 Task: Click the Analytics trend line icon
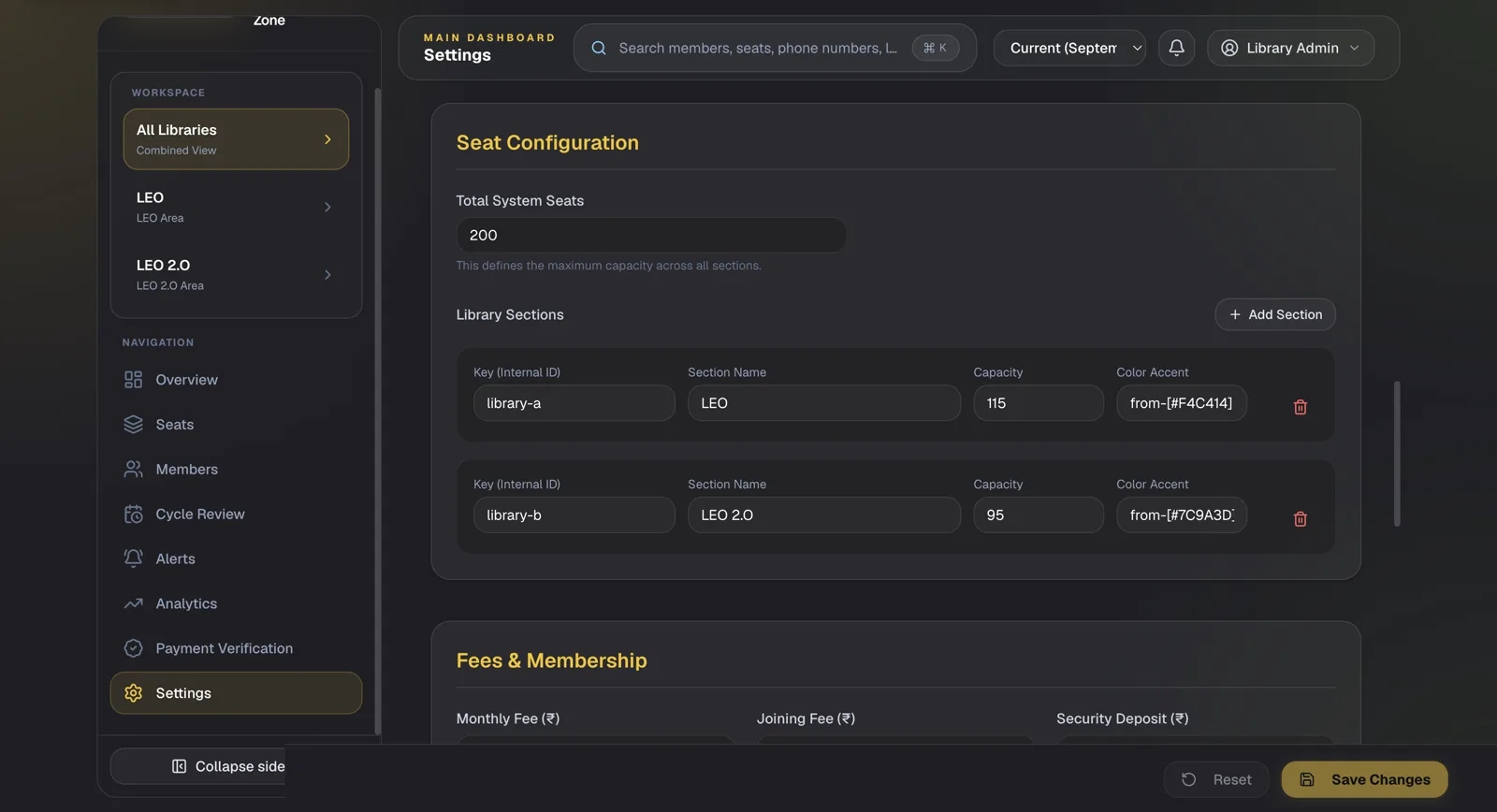pyautogui.click(x=133, y=603)
